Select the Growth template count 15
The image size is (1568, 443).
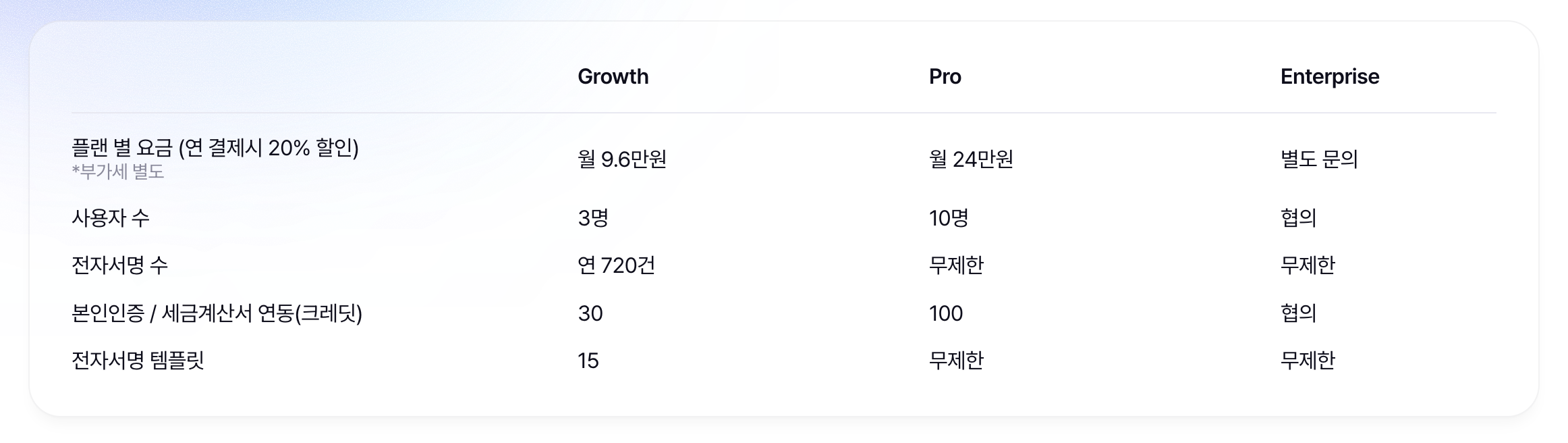tap(588, 361)
